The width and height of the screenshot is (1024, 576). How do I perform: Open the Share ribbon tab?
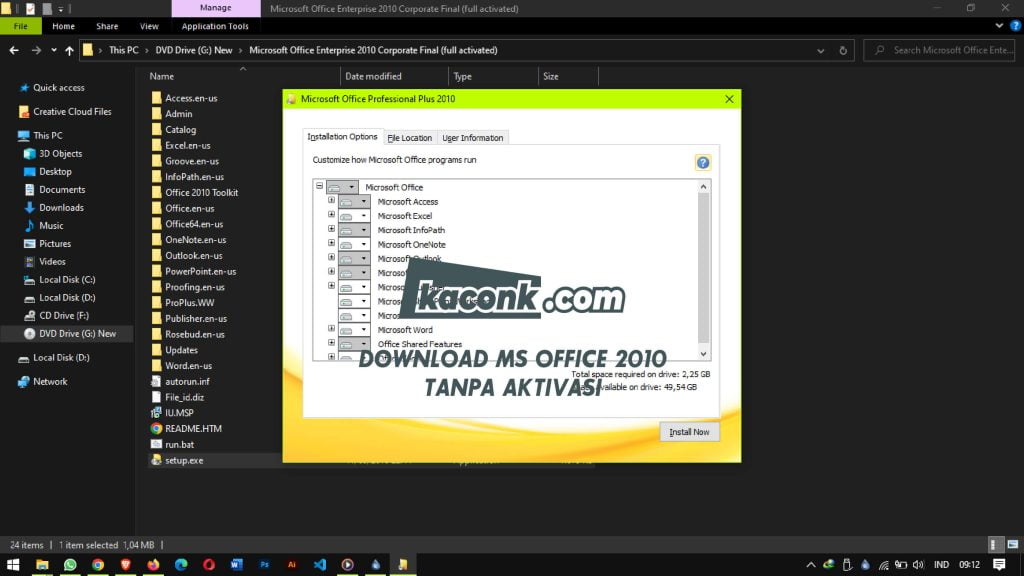[x=107, y=26]
